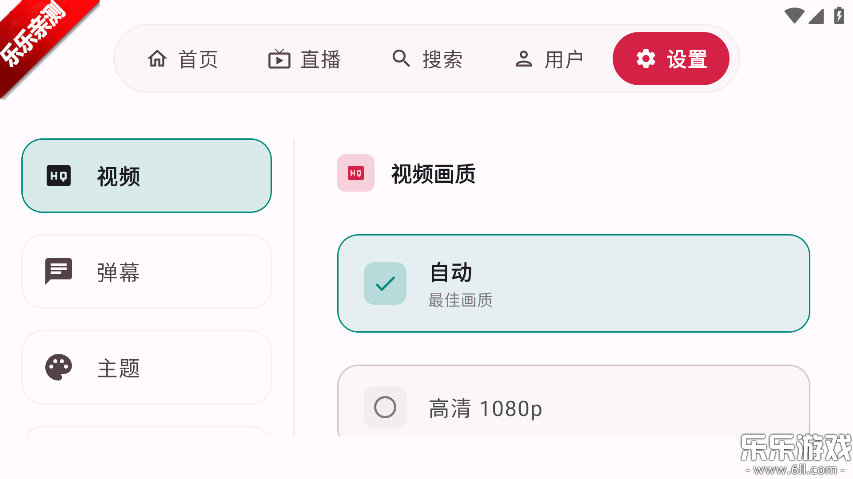Go to the 搜索 tab
Viewport: 853px width, 479px height.
[x=442, y=59]
